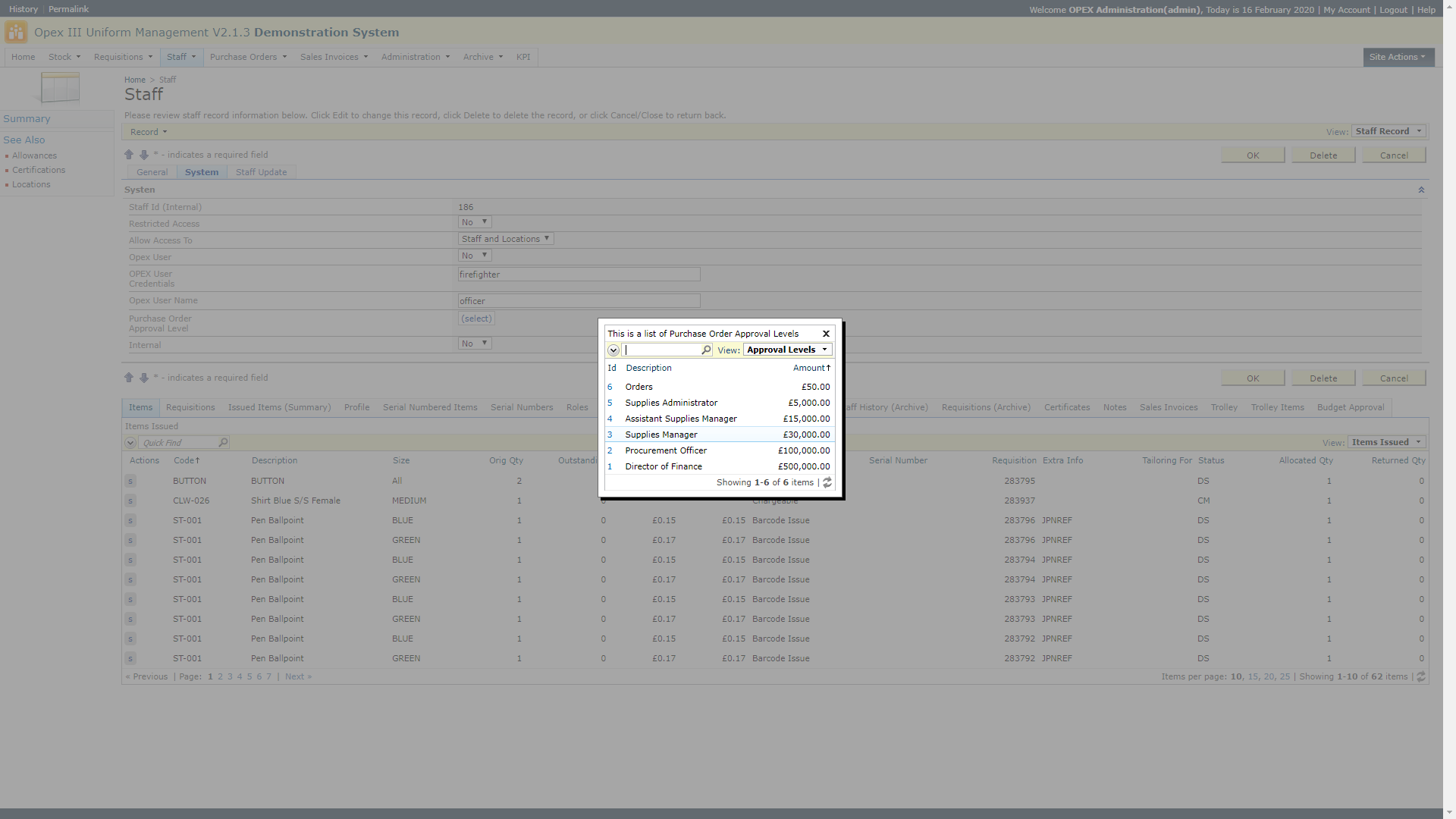Switch to the Staff Update tab
This screenshot has width=1456, height=819.
[261, 172]
